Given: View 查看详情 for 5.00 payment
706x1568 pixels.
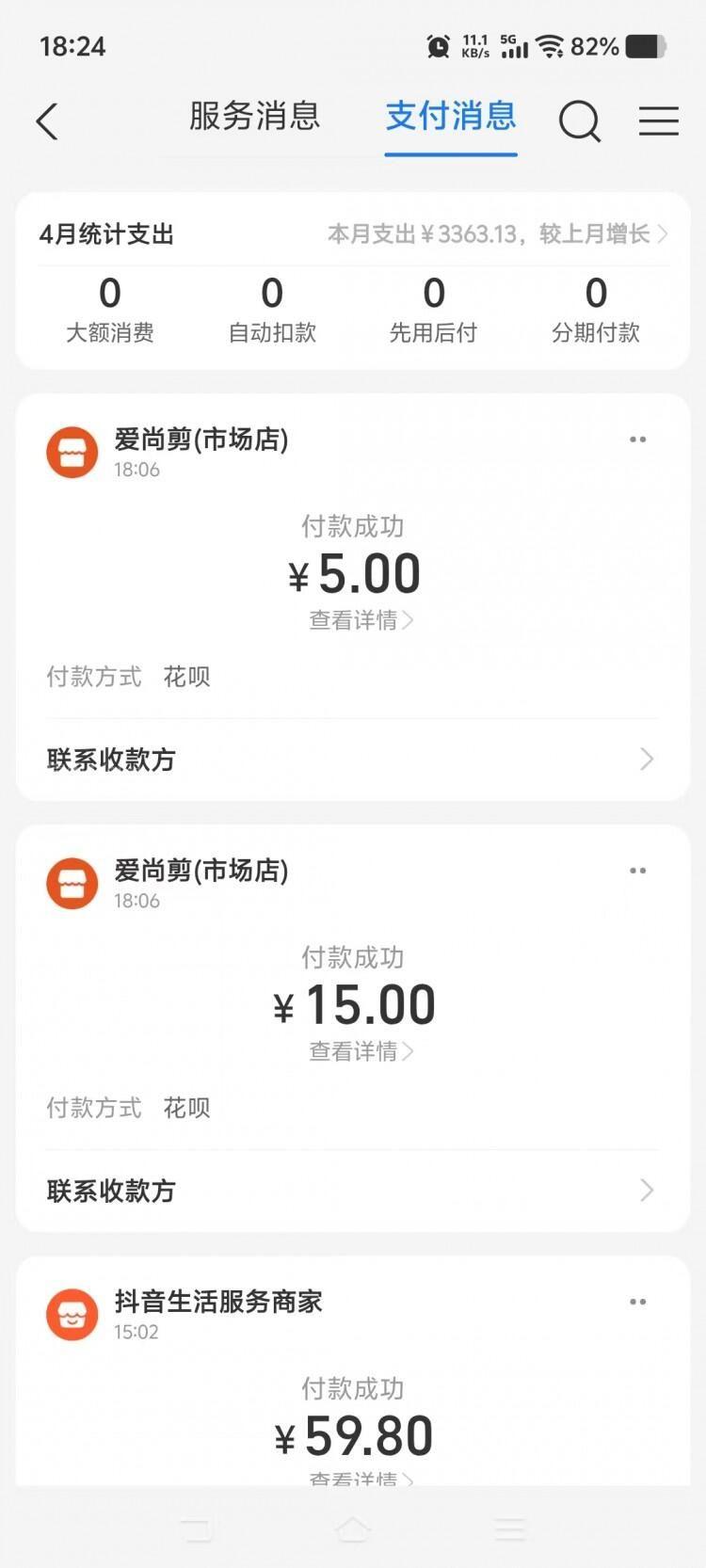Looking at the screenshot, I should pyautogui.click(x=361, y=620).
